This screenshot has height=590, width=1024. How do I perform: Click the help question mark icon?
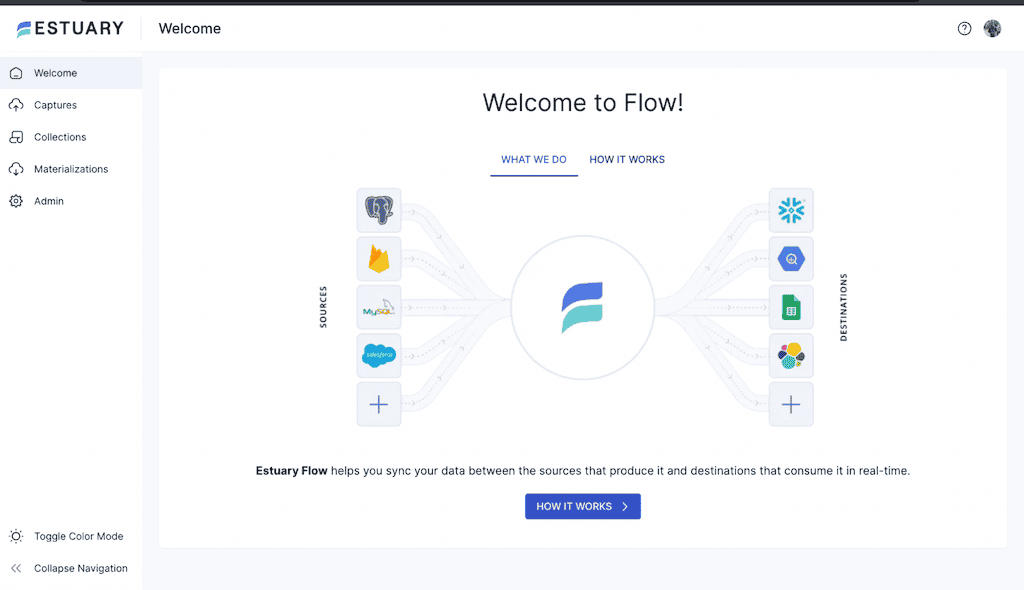point(964,28)
